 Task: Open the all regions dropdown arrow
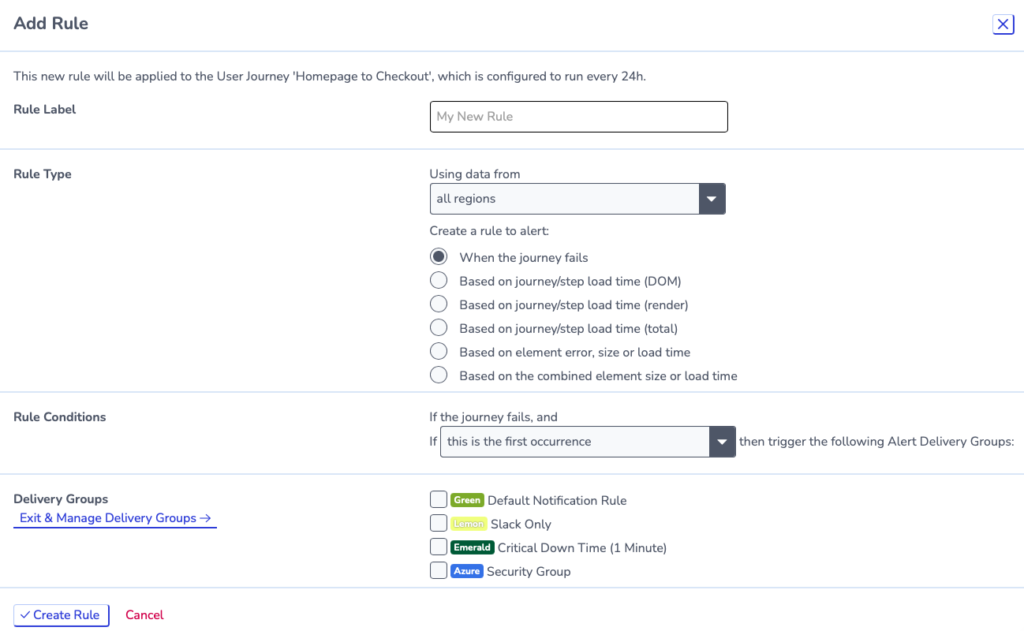[712, 199]
